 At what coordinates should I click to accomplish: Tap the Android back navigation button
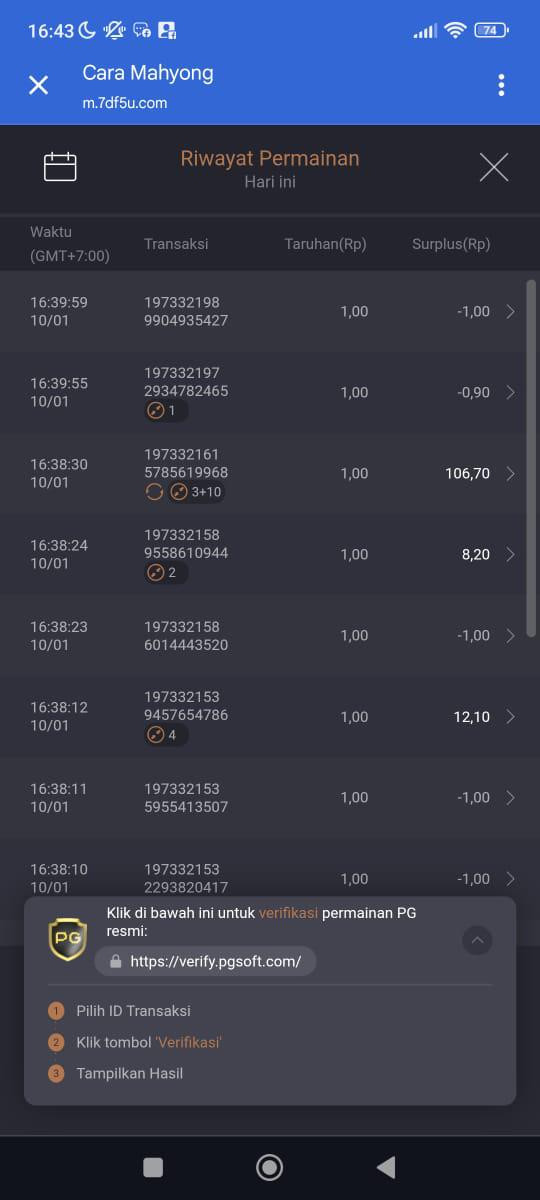pos(386,1167)
